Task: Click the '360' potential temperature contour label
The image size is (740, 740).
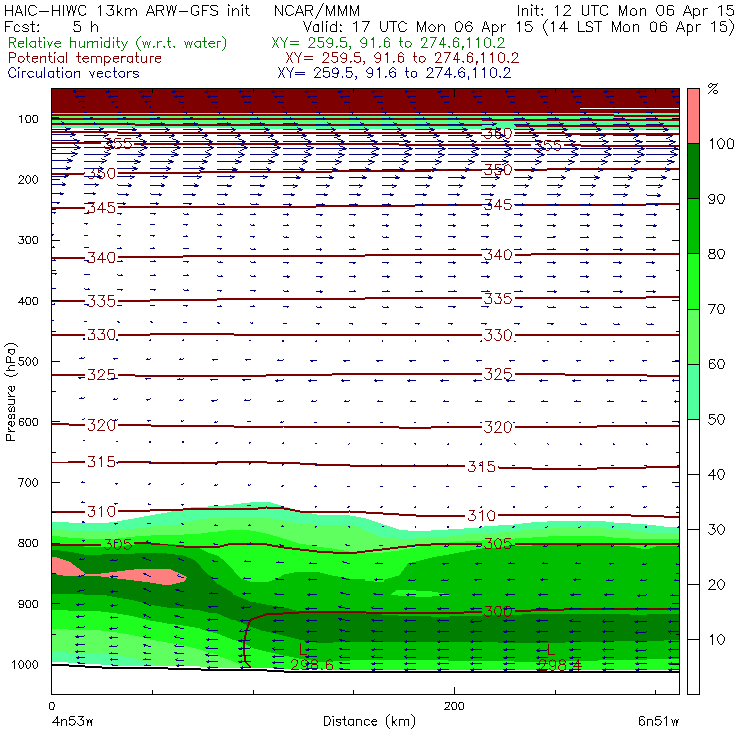Action: coord(498,134)
